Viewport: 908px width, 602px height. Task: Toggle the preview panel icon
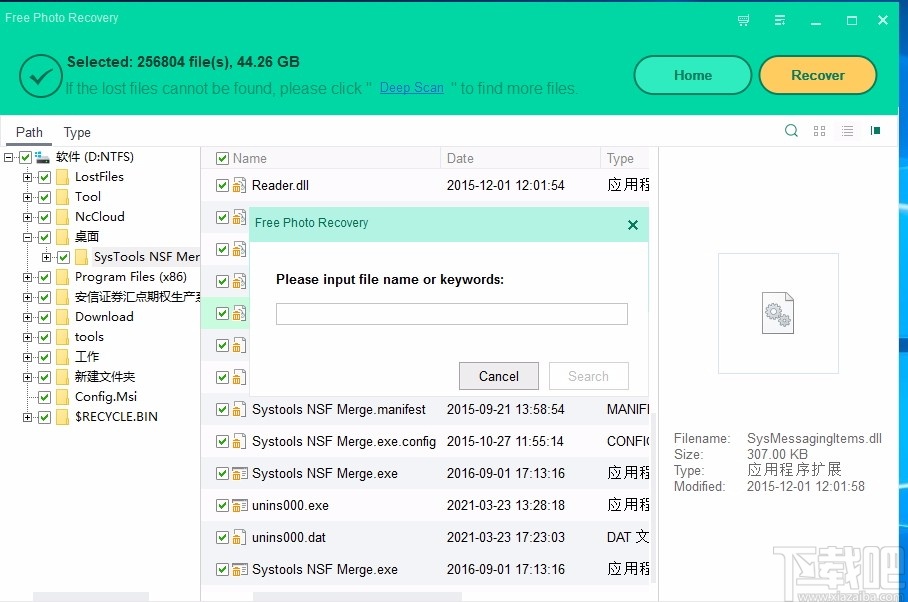[x=875, y=130]
